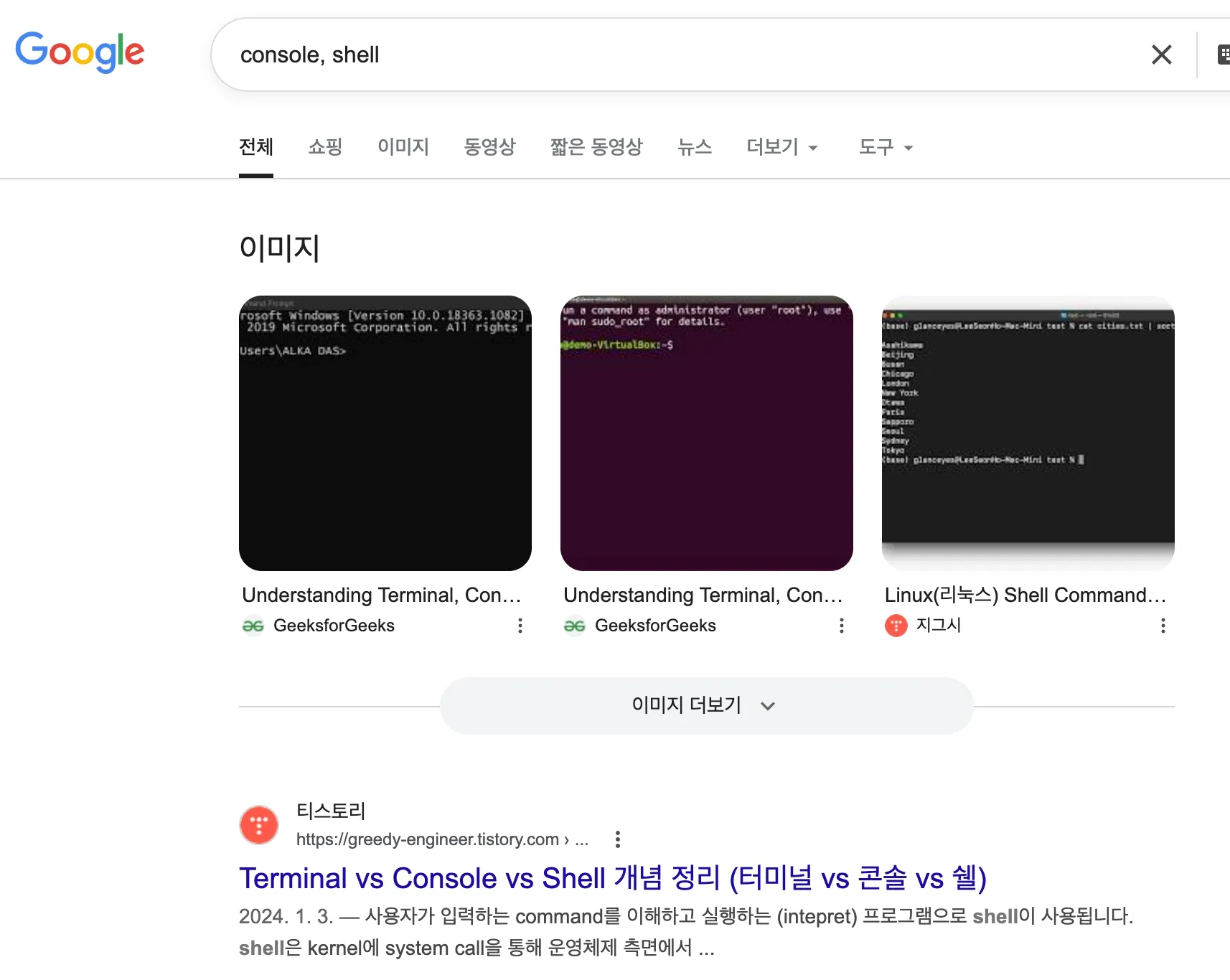Open the 도구 dropdown
The height and width of the screenshot is (980, 1230).
(x=886, y=147)
